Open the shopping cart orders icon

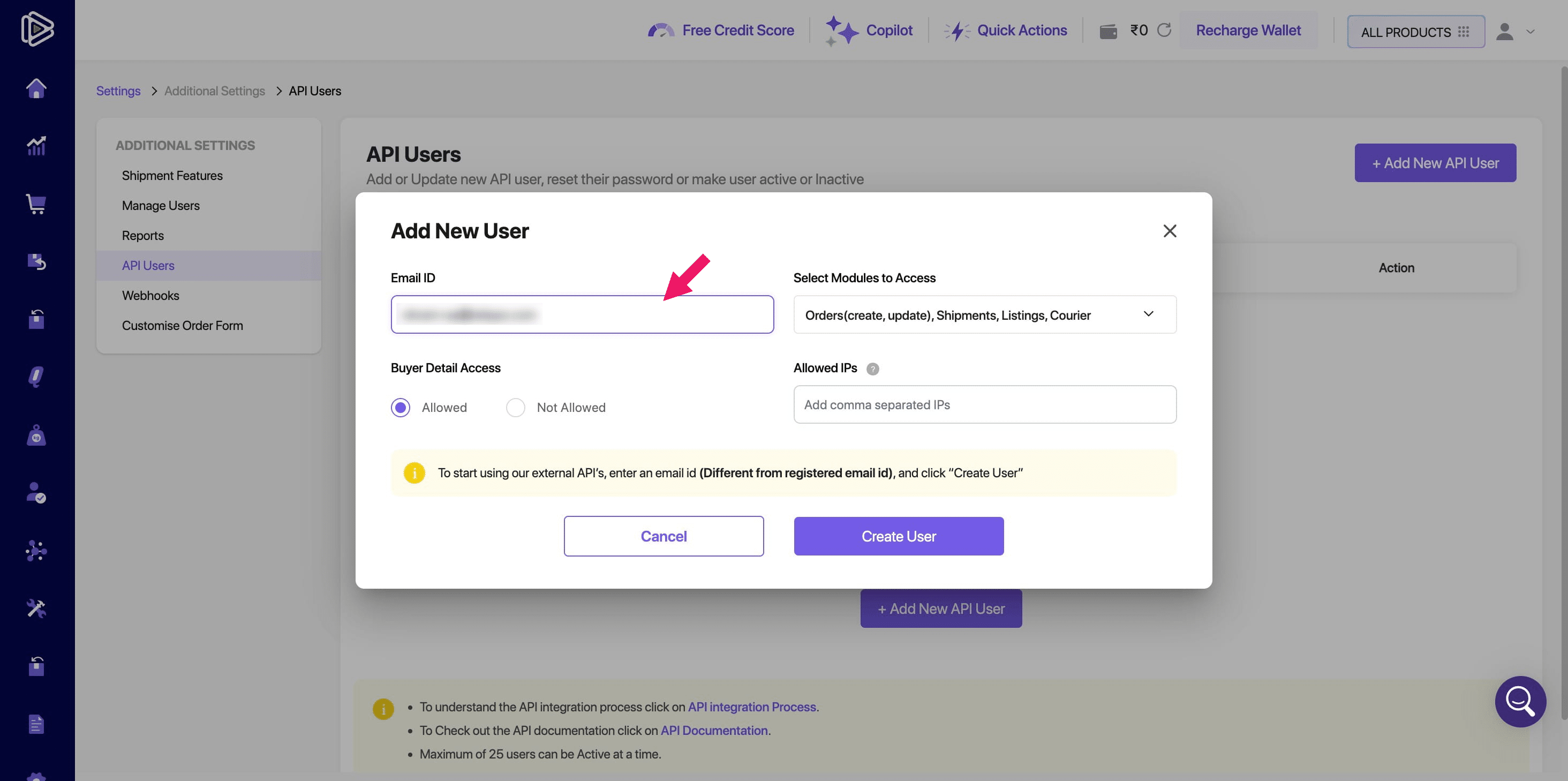click(36, 204)
